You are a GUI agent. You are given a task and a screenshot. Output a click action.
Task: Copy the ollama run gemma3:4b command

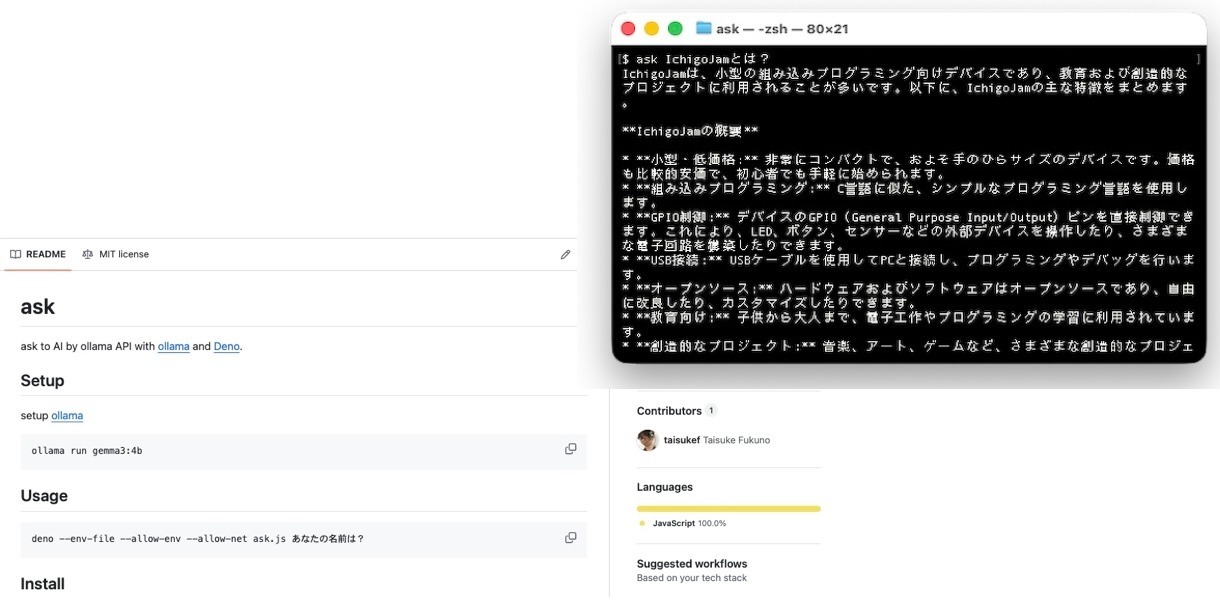tap(570, 449)
